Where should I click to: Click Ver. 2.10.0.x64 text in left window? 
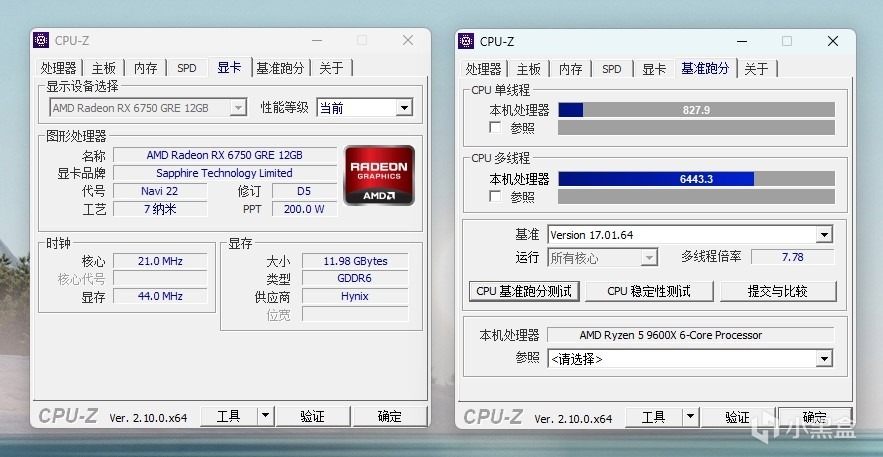148,418
